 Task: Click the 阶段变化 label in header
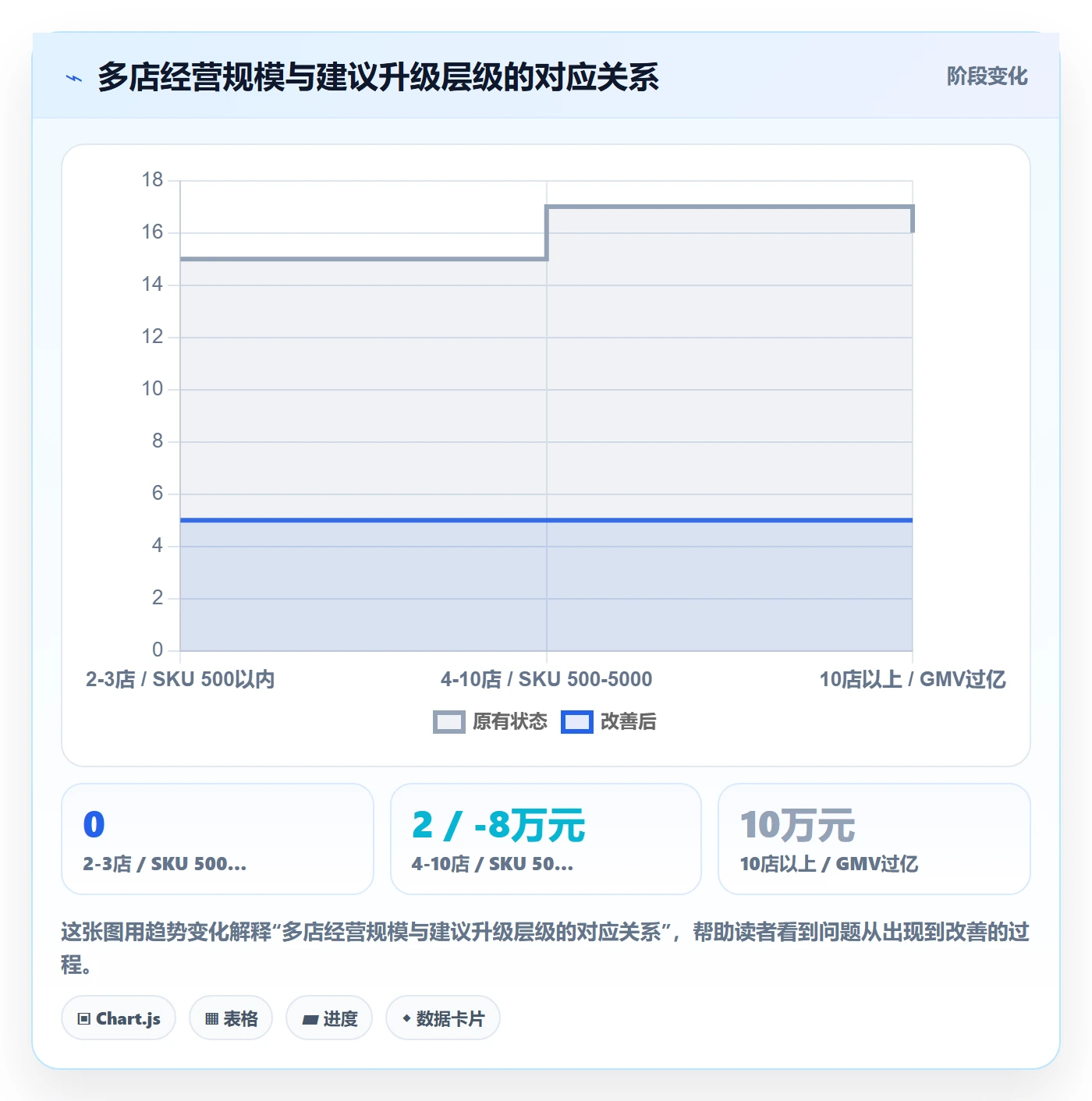987,76
